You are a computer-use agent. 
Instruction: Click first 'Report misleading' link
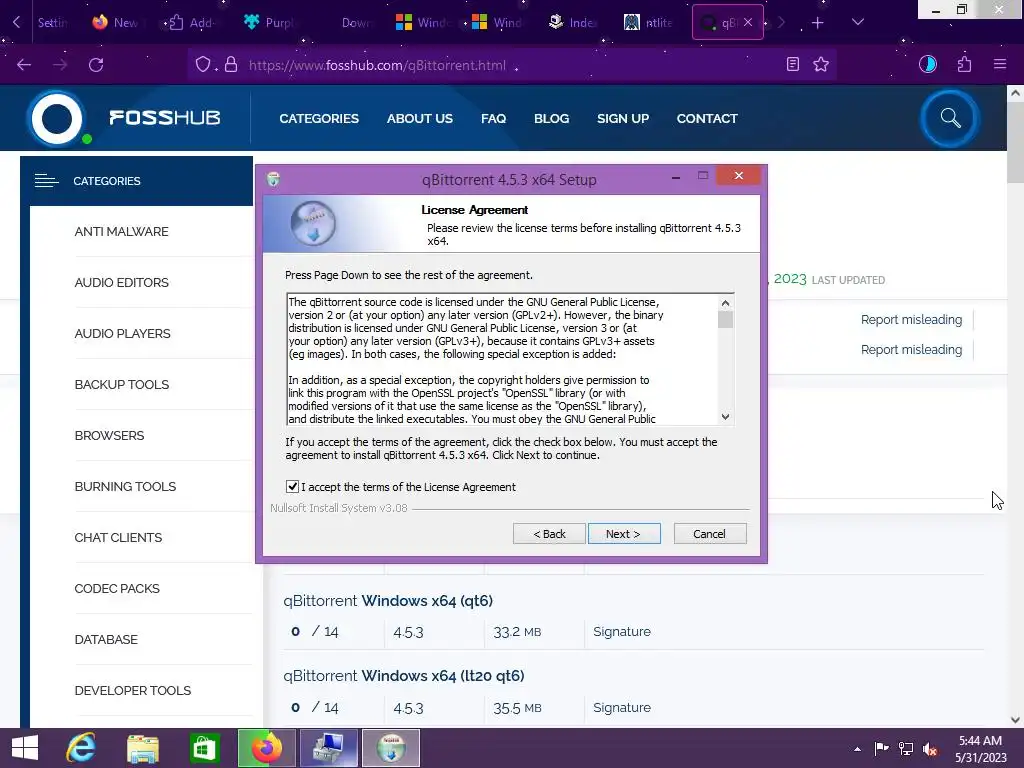(911, 319)
